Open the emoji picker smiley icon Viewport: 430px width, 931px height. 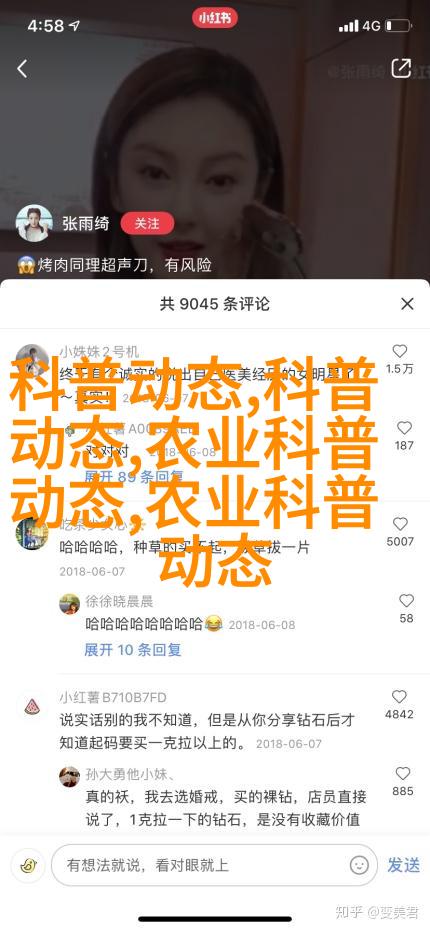click(359, 865)
